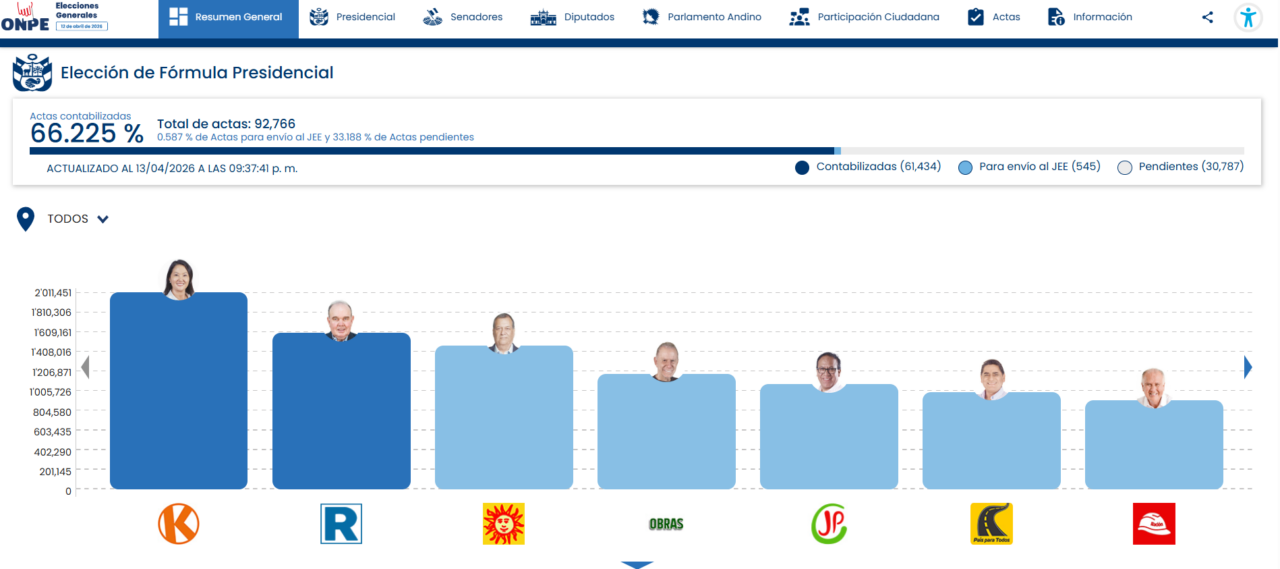
Task: Click the red helmet party logo
Action: (x=1154, y=523)
